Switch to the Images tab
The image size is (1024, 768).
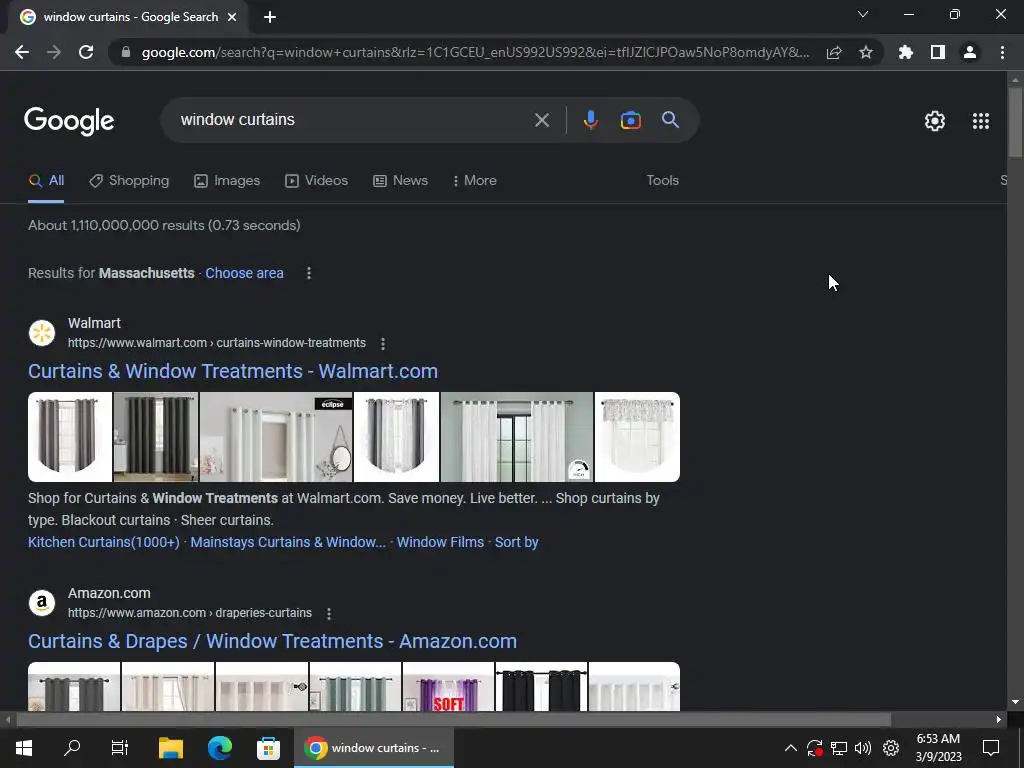click(227, 181)
